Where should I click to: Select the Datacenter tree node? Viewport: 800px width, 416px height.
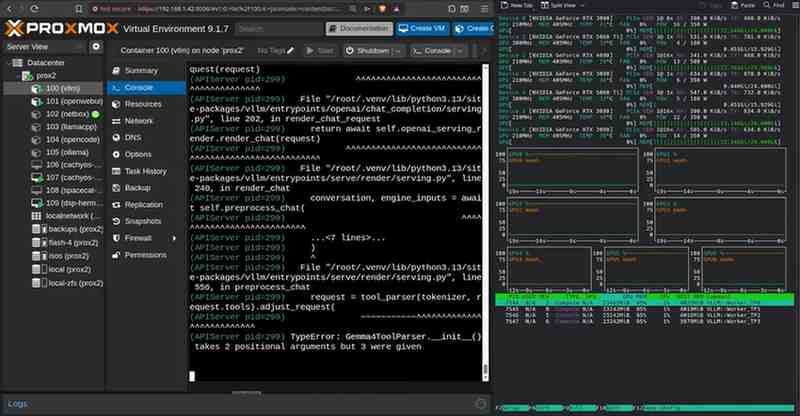tap(46, 63)
